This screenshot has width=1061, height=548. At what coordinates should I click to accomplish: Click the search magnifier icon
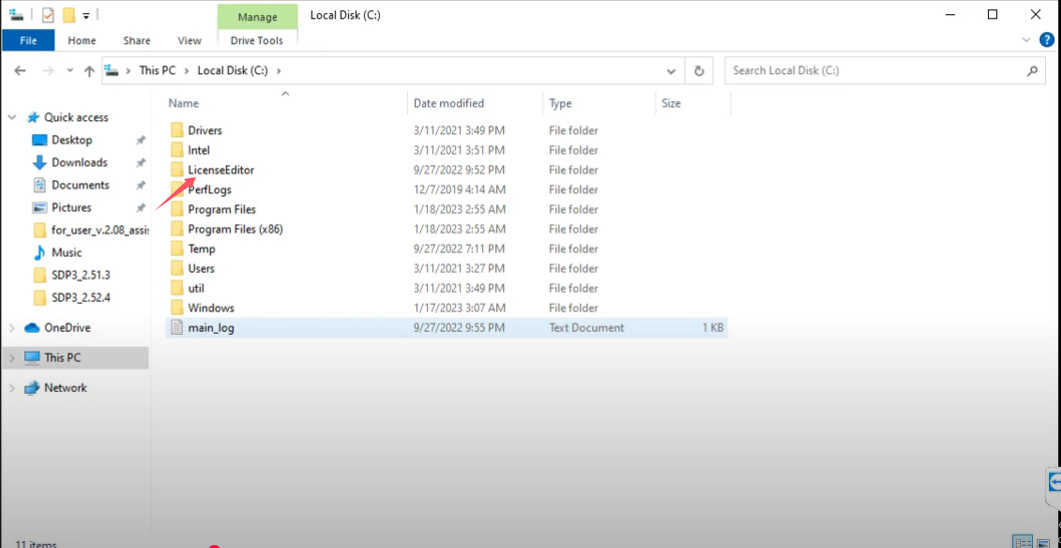coord(1032,70)
